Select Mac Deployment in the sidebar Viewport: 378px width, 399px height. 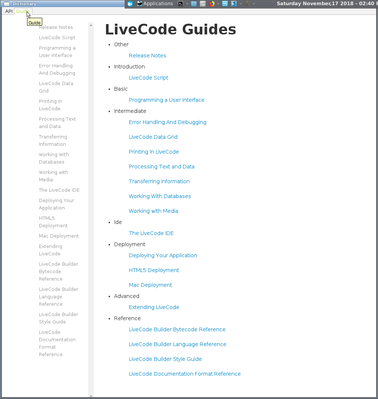[x=59, y=236]
